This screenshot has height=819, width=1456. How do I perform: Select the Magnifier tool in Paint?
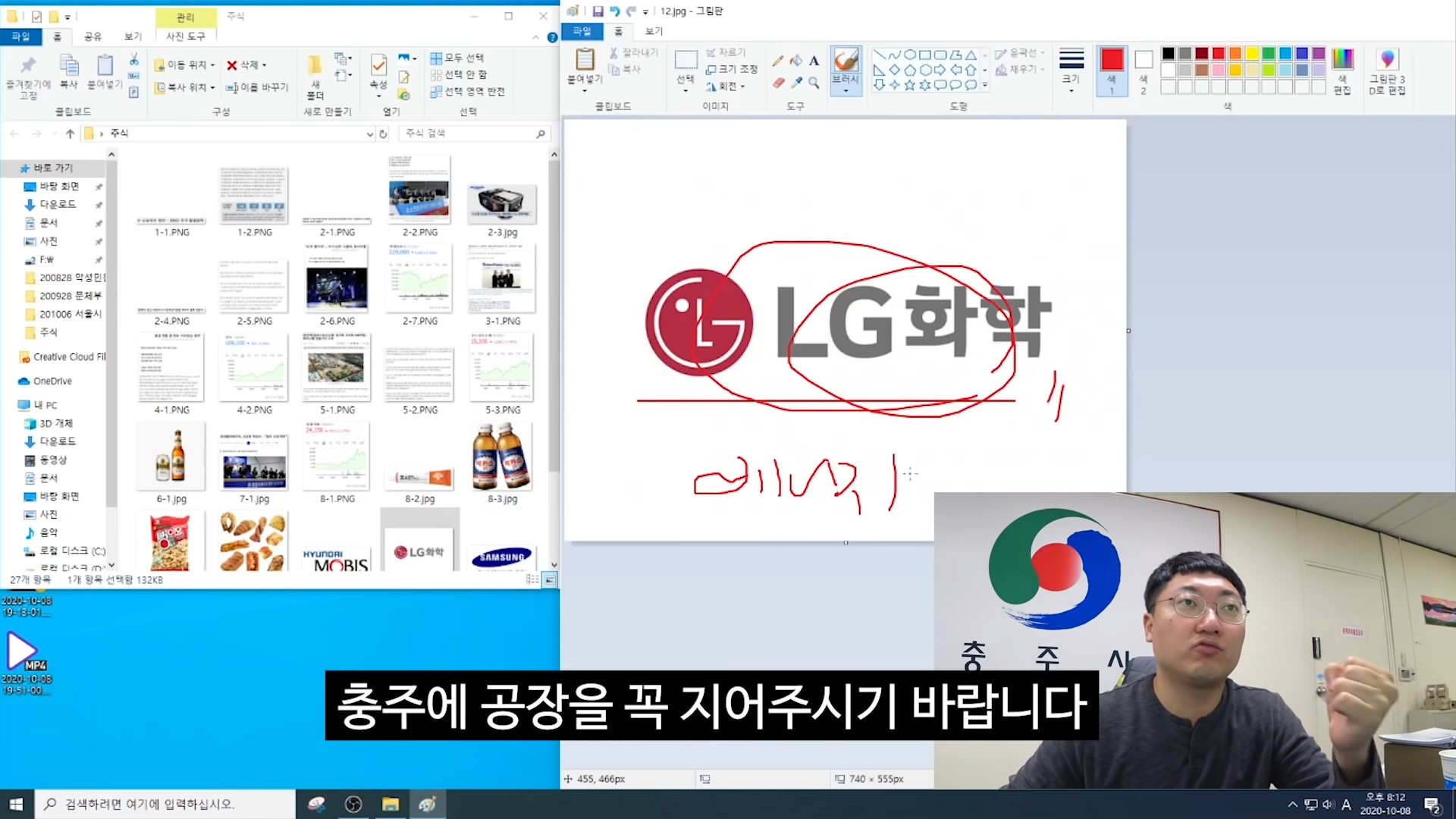point(814,83)
